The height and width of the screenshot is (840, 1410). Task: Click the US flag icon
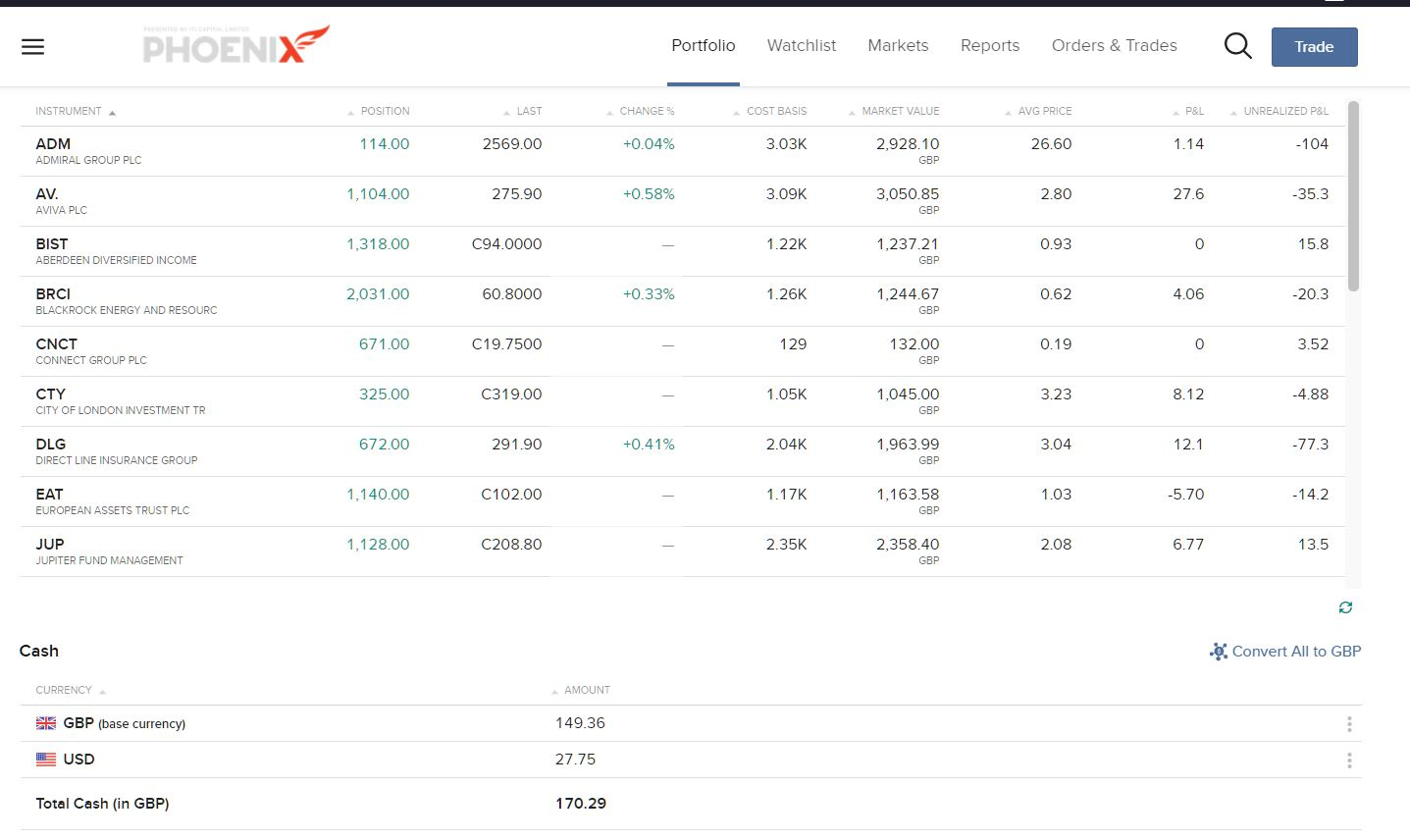coord(46,760)
